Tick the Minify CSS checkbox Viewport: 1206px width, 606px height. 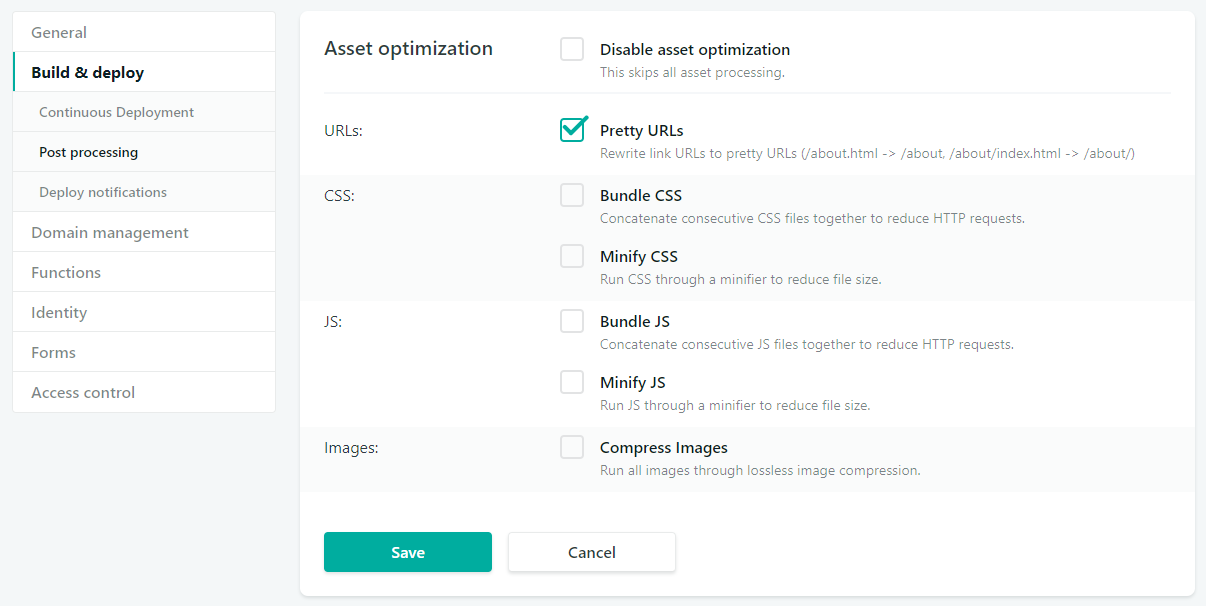(572, 256)
